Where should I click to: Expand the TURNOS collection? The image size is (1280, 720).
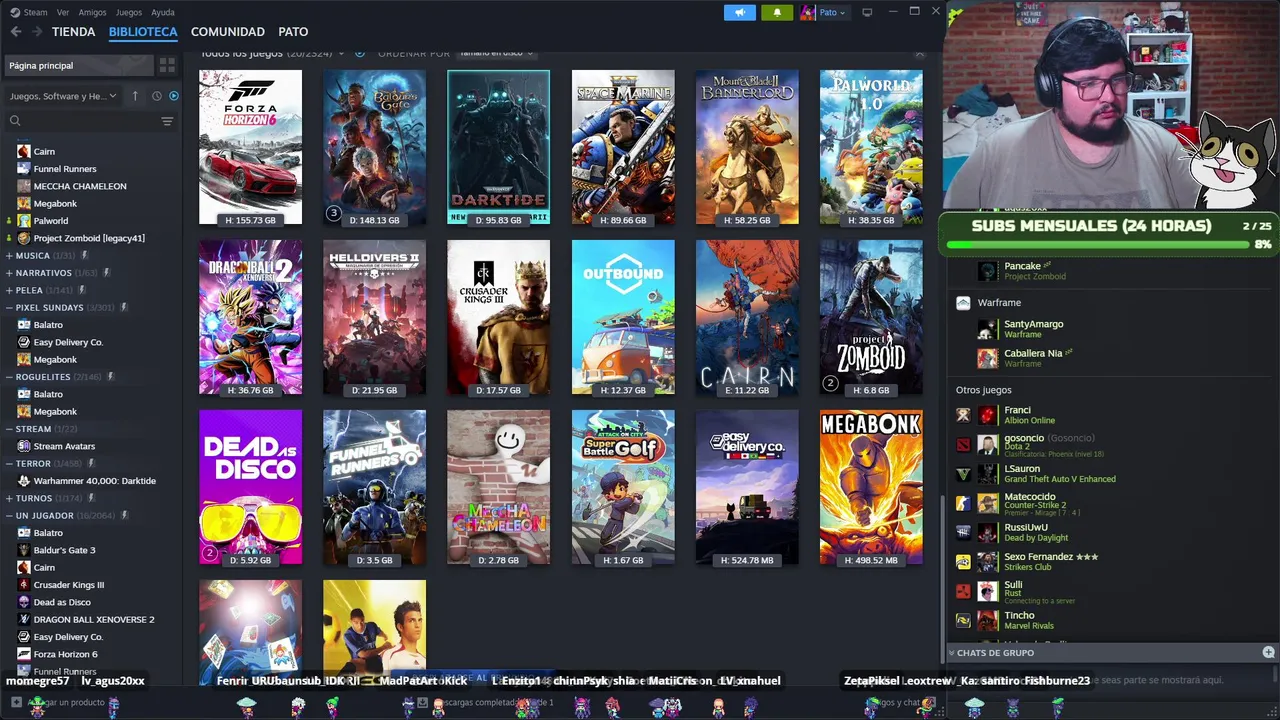click(x=9, y=498)
